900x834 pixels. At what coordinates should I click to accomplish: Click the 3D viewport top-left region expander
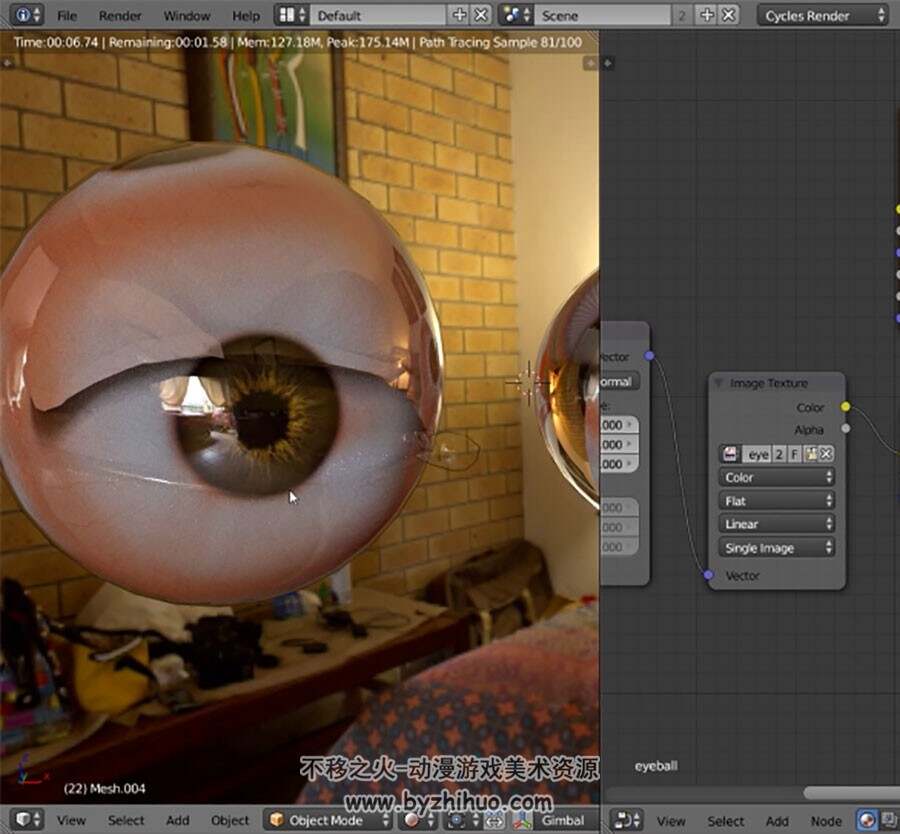[x=7, y=63]
